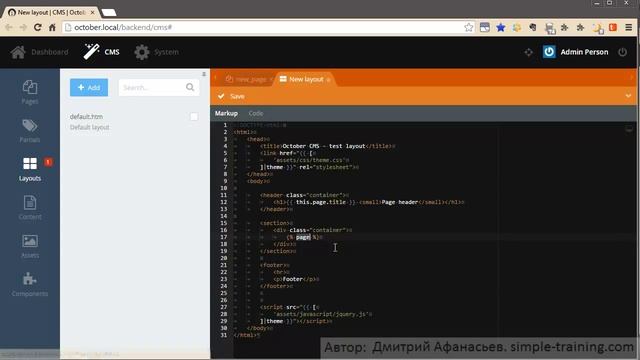The width and height of the screenshot is (640, 360).
Task: Select Layouts in sidebar
Action: 30,169
